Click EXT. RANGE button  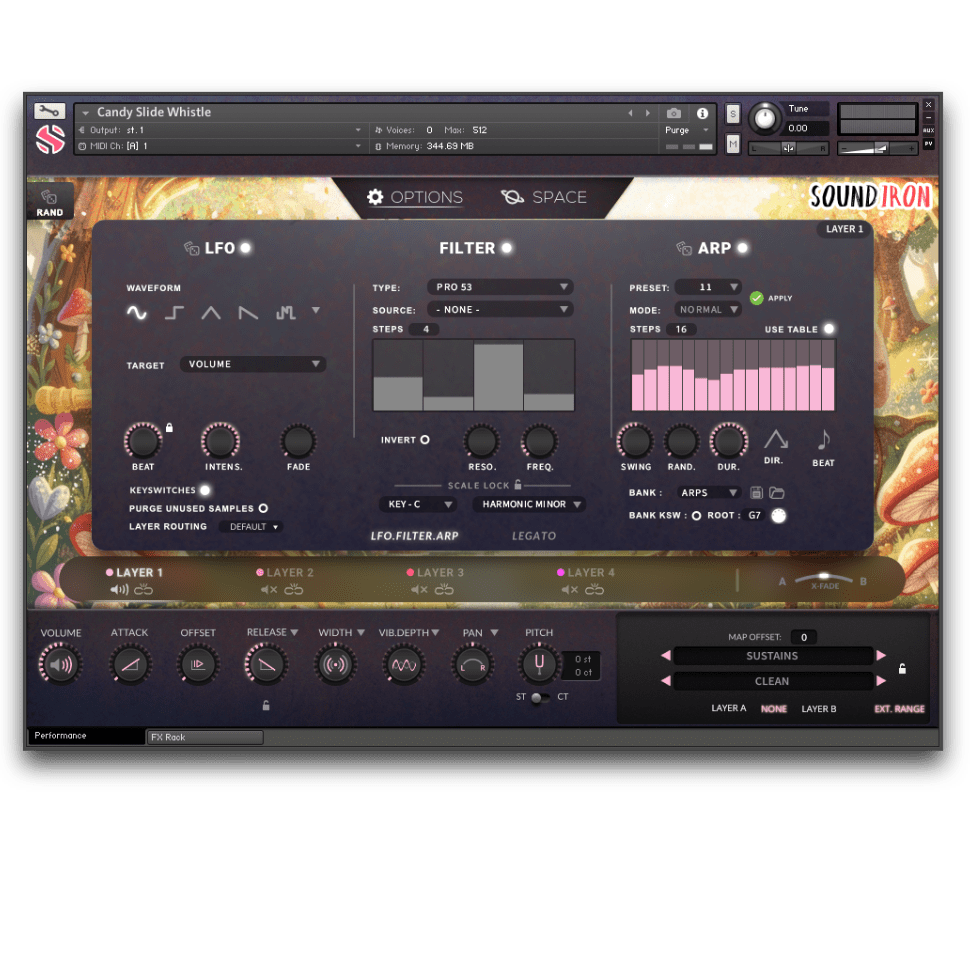click(x=899, y=709)
